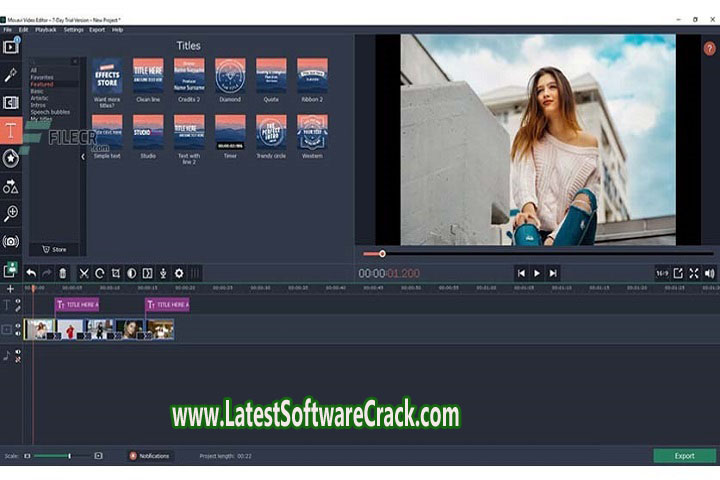This screenshot has height=480, width=720.
Task: Select the Featured titles category
Action: [42, 84]
